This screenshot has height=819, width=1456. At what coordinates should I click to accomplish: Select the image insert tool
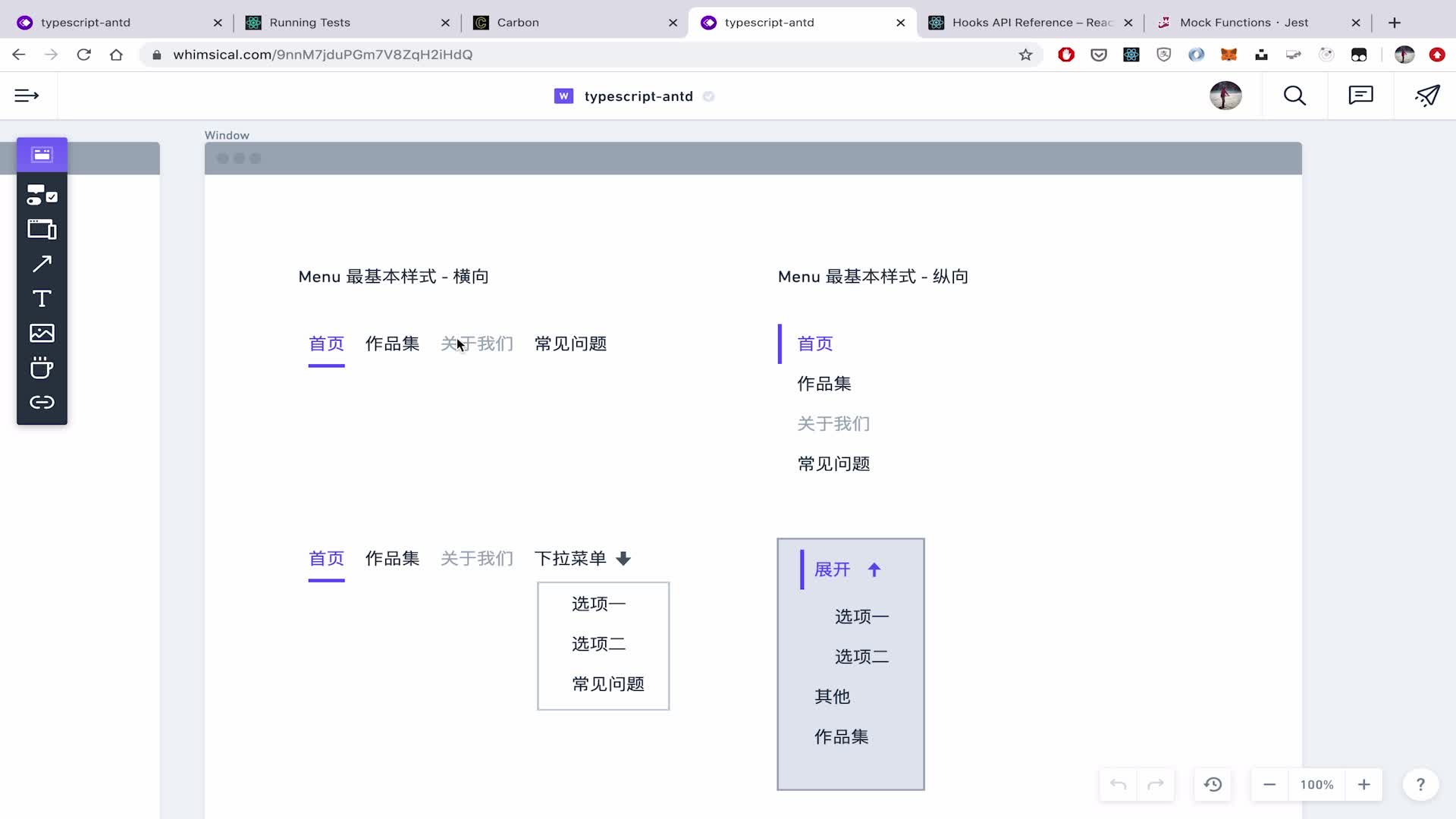coord(42,333)
